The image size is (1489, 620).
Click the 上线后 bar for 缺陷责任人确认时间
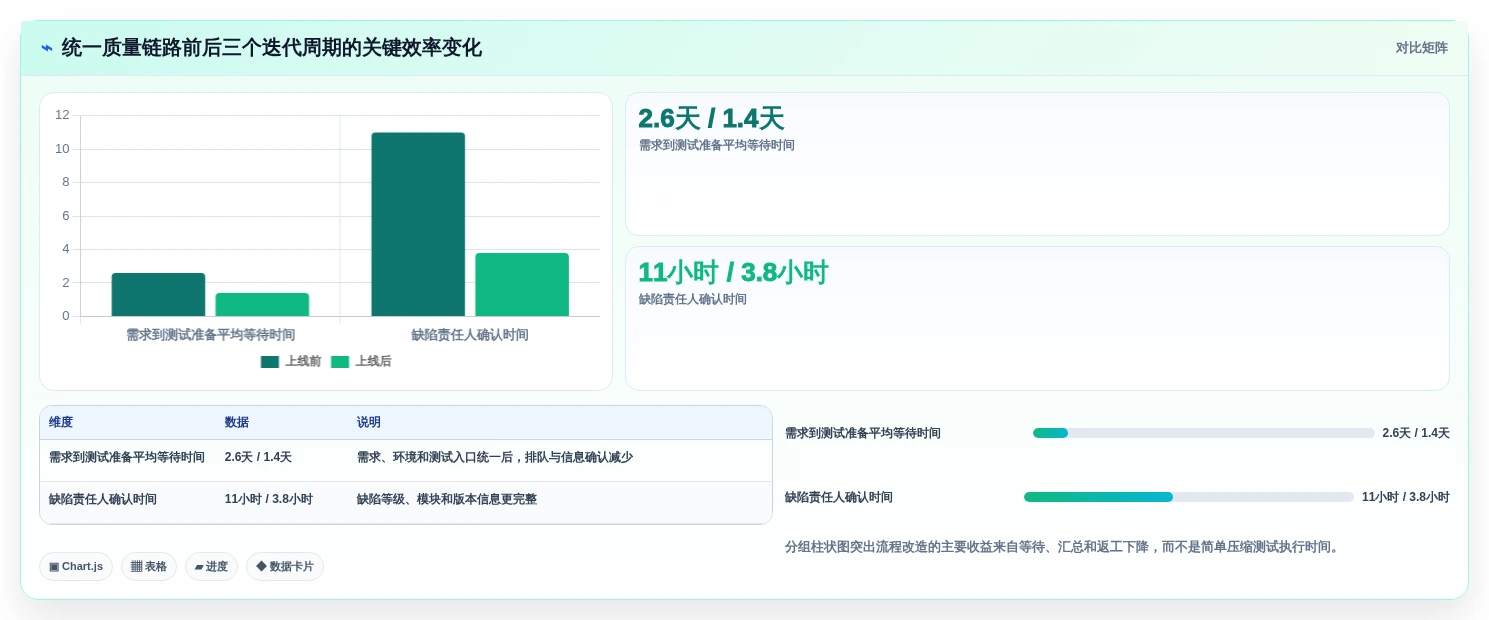click(522, 285)
